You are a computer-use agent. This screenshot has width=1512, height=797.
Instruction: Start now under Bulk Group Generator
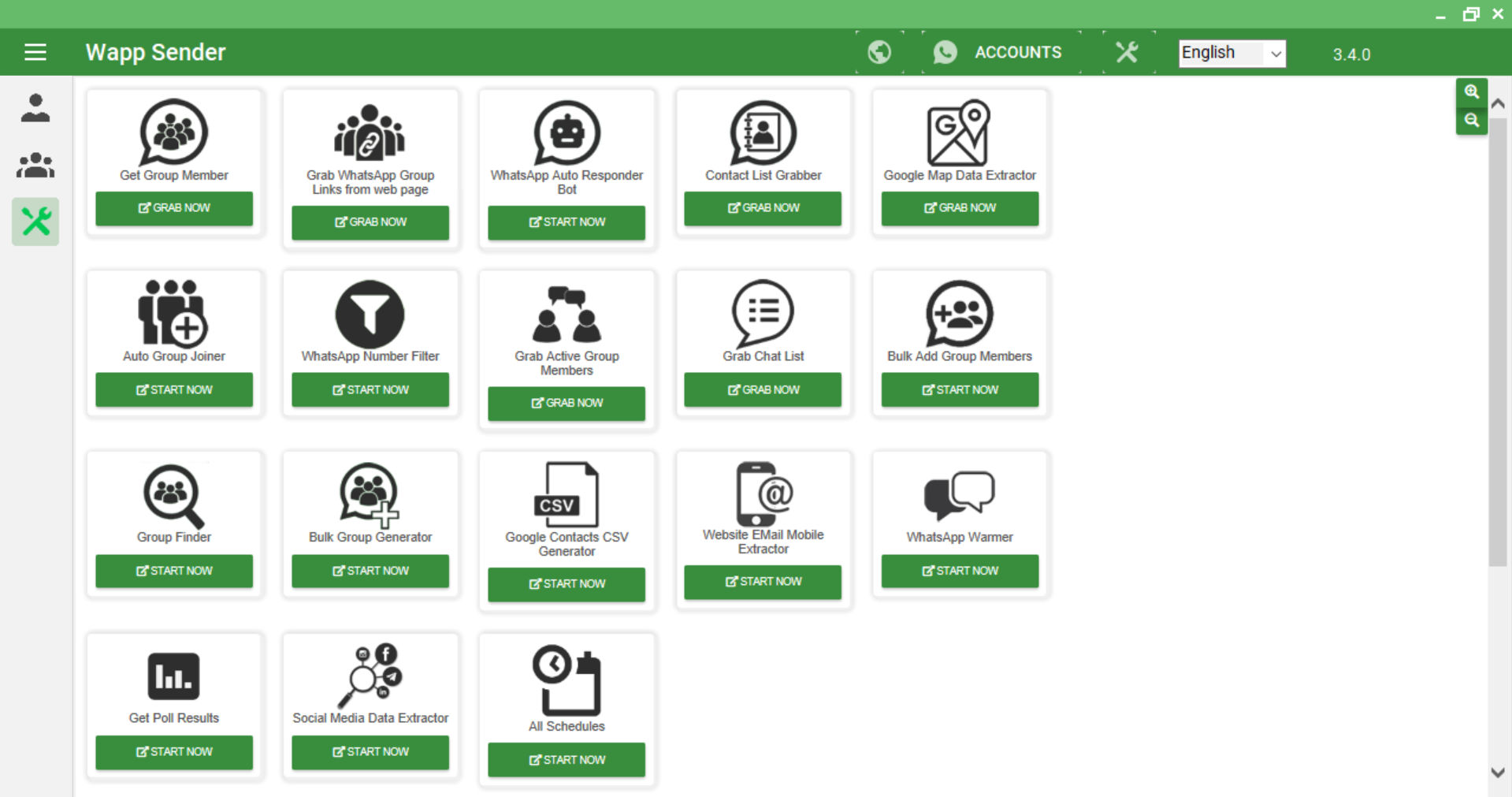pyautogui.click(x=370, y=571)
